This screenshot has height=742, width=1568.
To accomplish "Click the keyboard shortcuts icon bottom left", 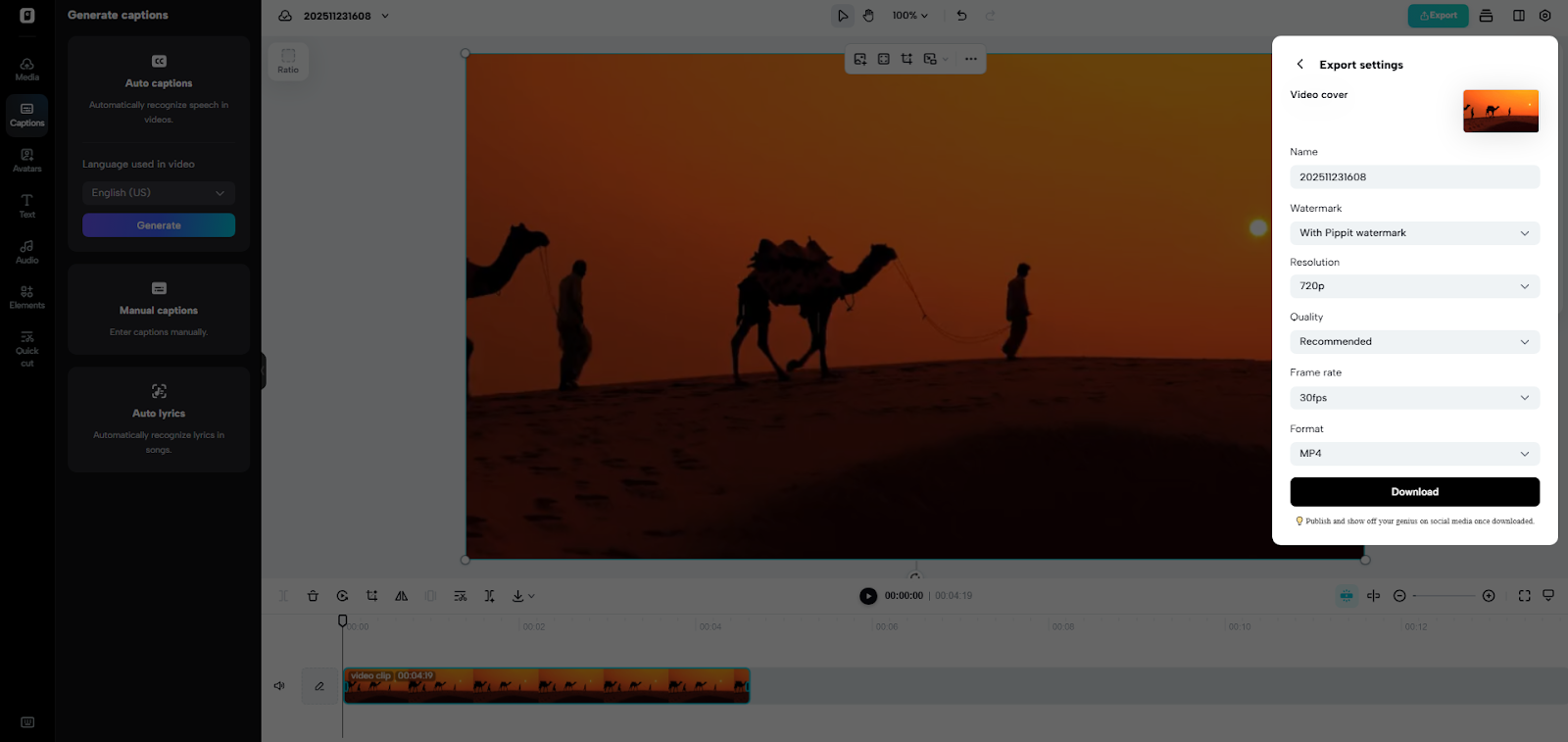I will pyautogui.click(x=27, y=722).
